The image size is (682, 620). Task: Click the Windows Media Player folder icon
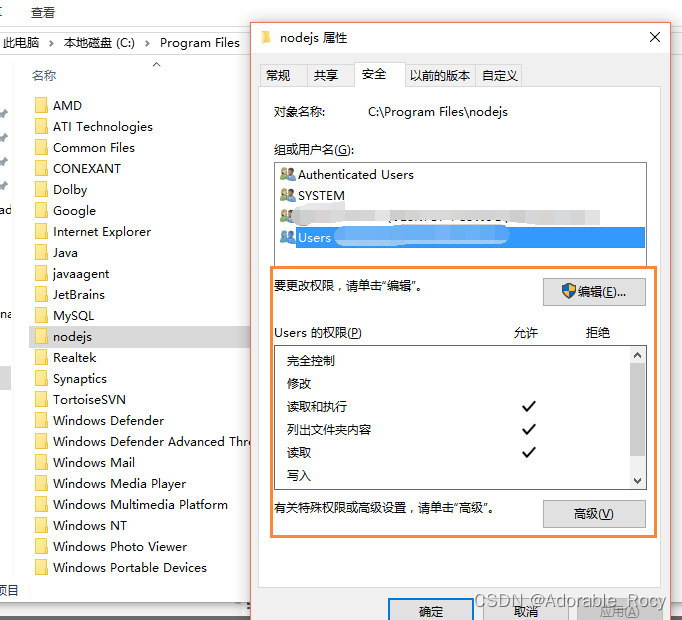click(41, 483)
